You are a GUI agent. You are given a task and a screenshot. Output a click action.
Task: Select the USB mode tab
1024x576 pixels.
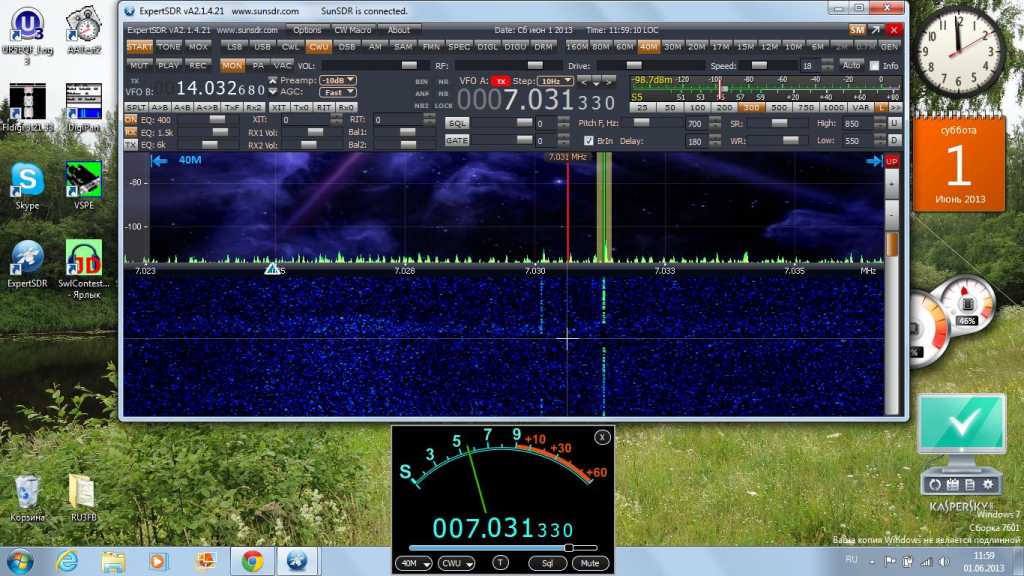(x=262, y=47)
